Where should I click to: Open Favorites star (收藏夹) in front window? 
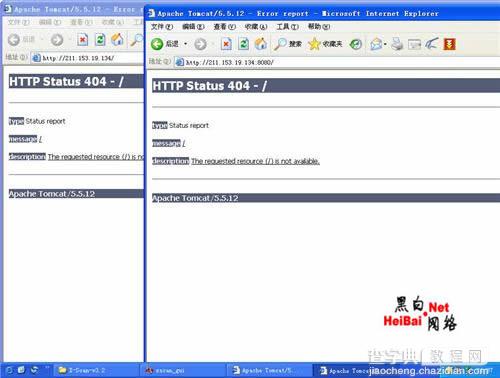pyautogui.click(x=325, y=44)
